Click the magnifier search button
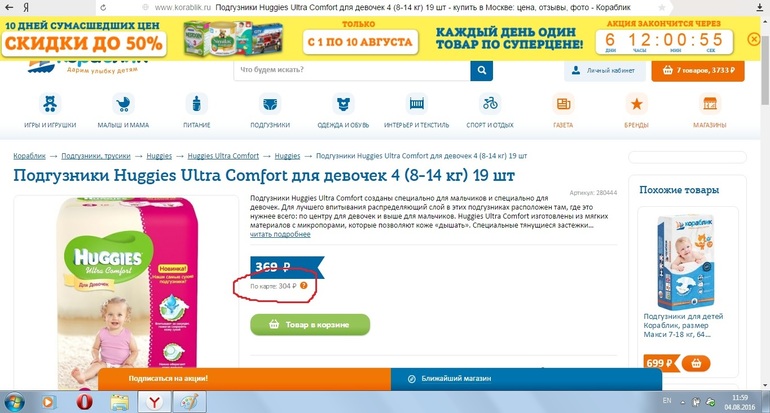 pos(481,70)
